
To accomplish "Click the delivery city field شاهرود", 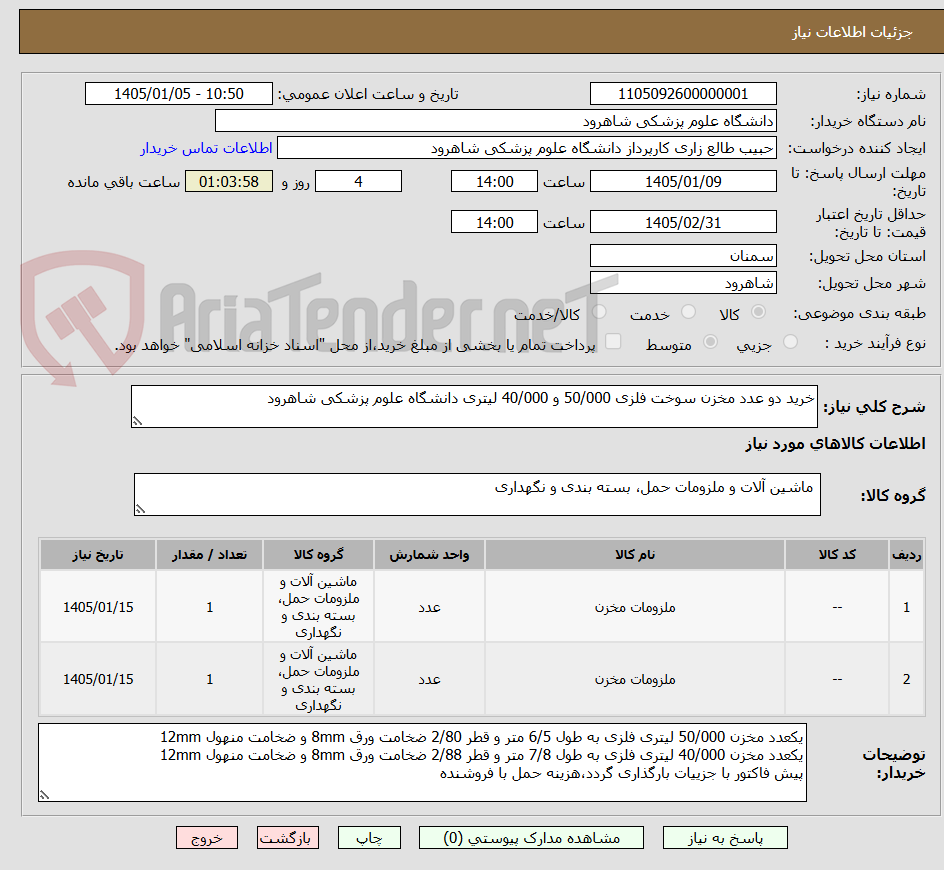I will (683, 283).
